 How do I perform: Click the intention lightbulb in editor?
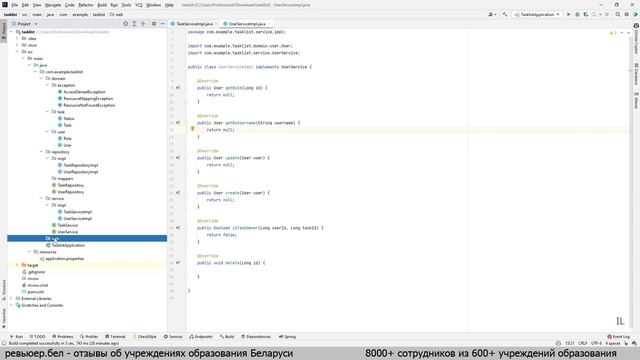click(x=193, y=129)
